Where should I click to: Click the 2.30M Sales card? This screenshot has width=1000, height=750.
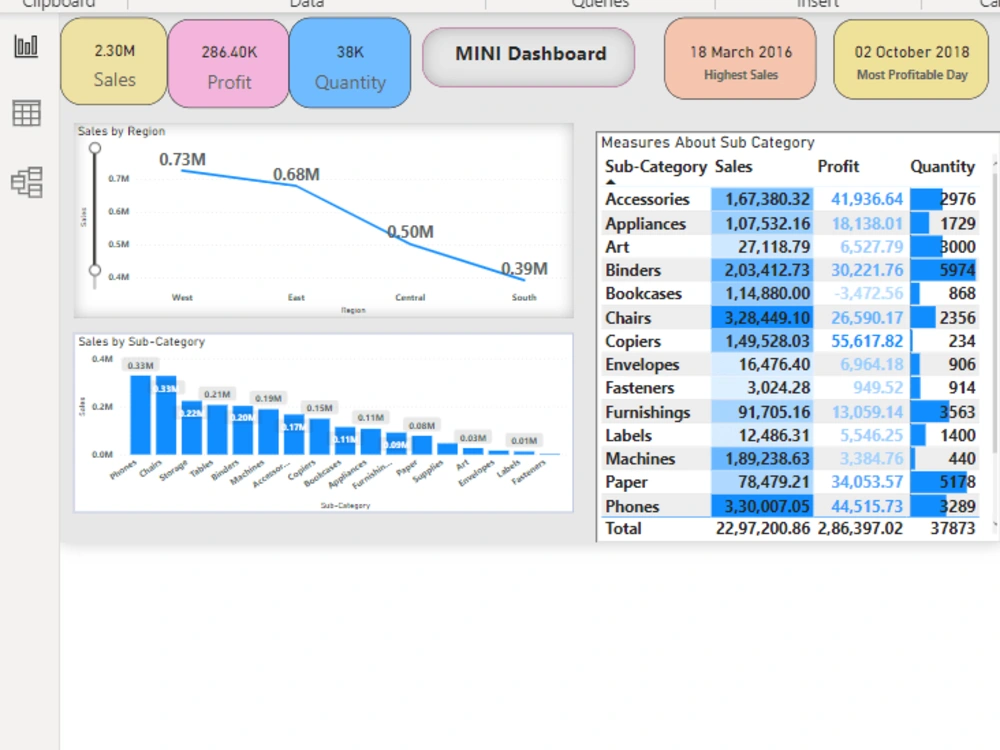click(x=113, y=62)
